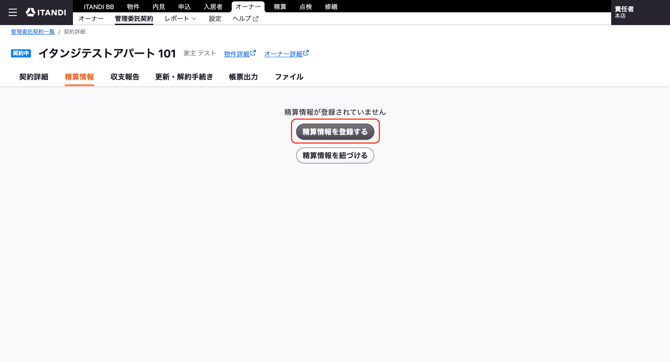Open the 管理委託契約 submenu item
Viewport: 670px width, 362px height.
click(134, 19)
